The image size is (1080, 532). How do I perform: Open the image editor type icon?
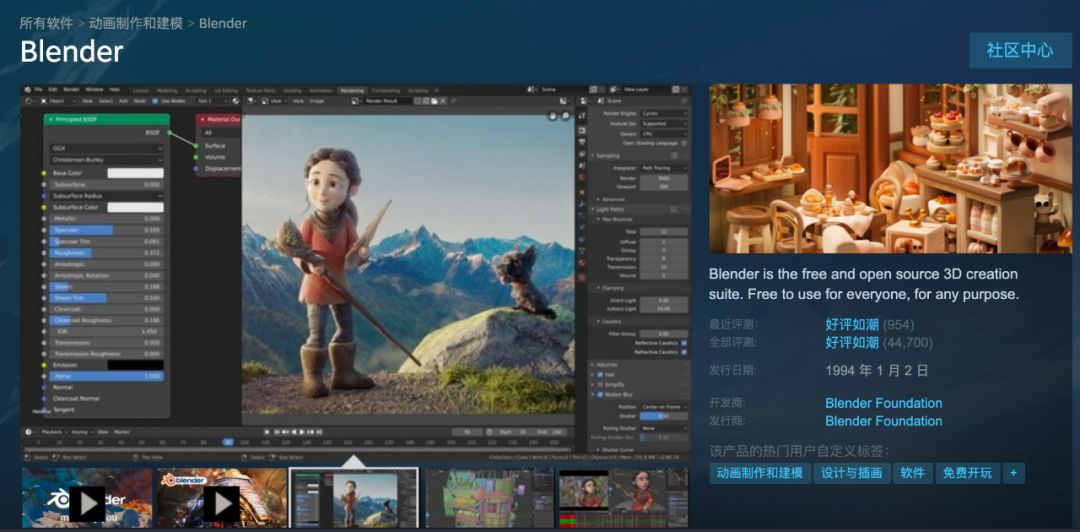point(251,101)
